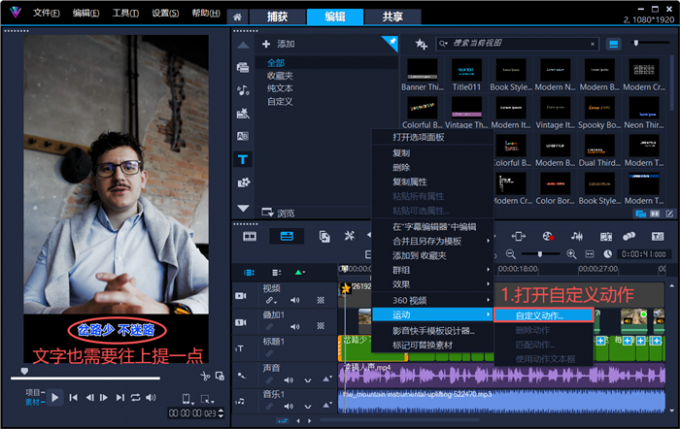
Task: Click the 浏览 browse button
Action: pos(278,213)
